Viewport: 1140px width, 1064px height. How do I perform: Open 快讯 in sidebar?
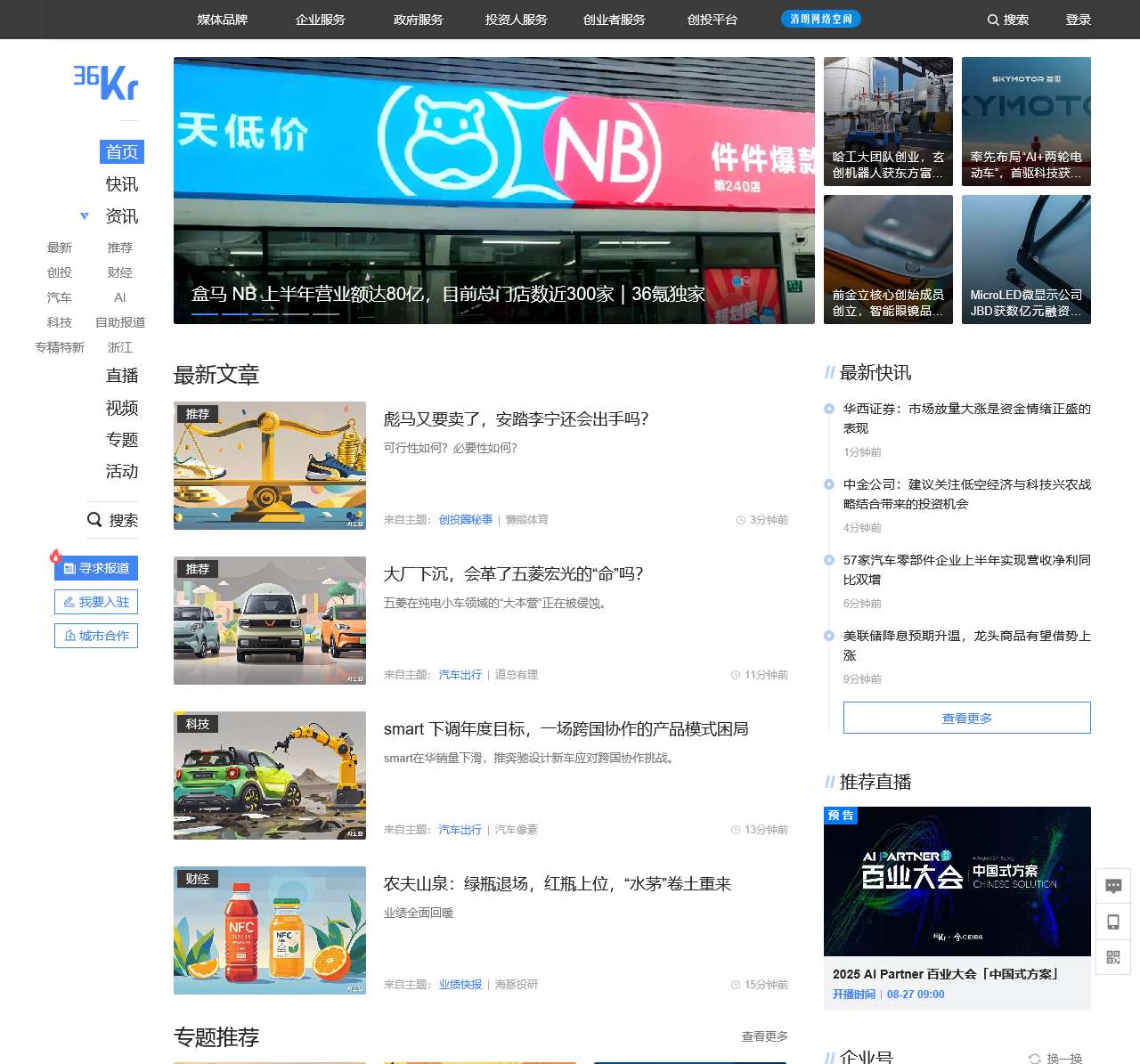[x=122, y=184]
